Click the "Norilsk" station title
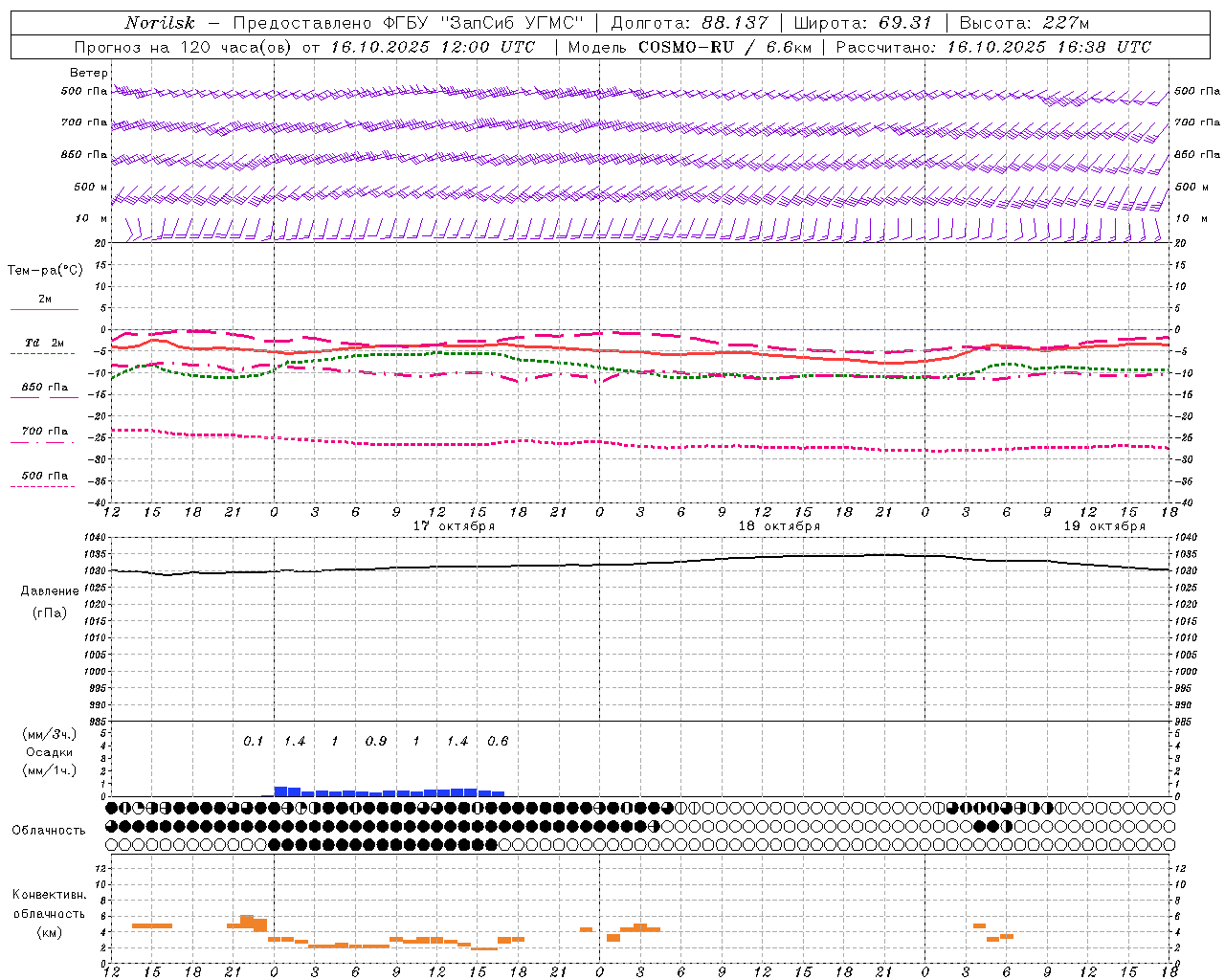 (x=160, y=23)
